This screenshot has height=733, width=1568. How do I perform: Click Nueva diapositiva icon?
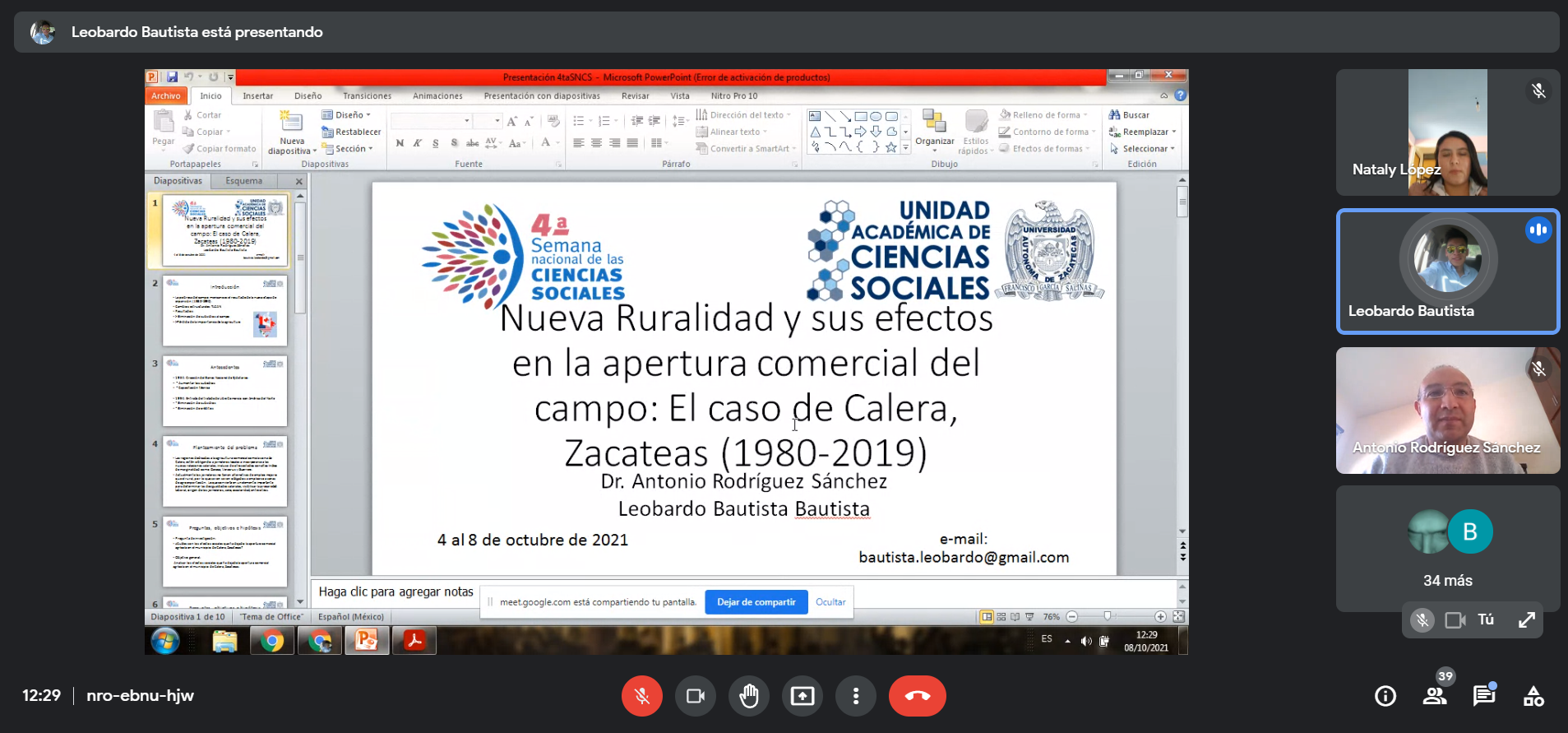tap(291, 122)
